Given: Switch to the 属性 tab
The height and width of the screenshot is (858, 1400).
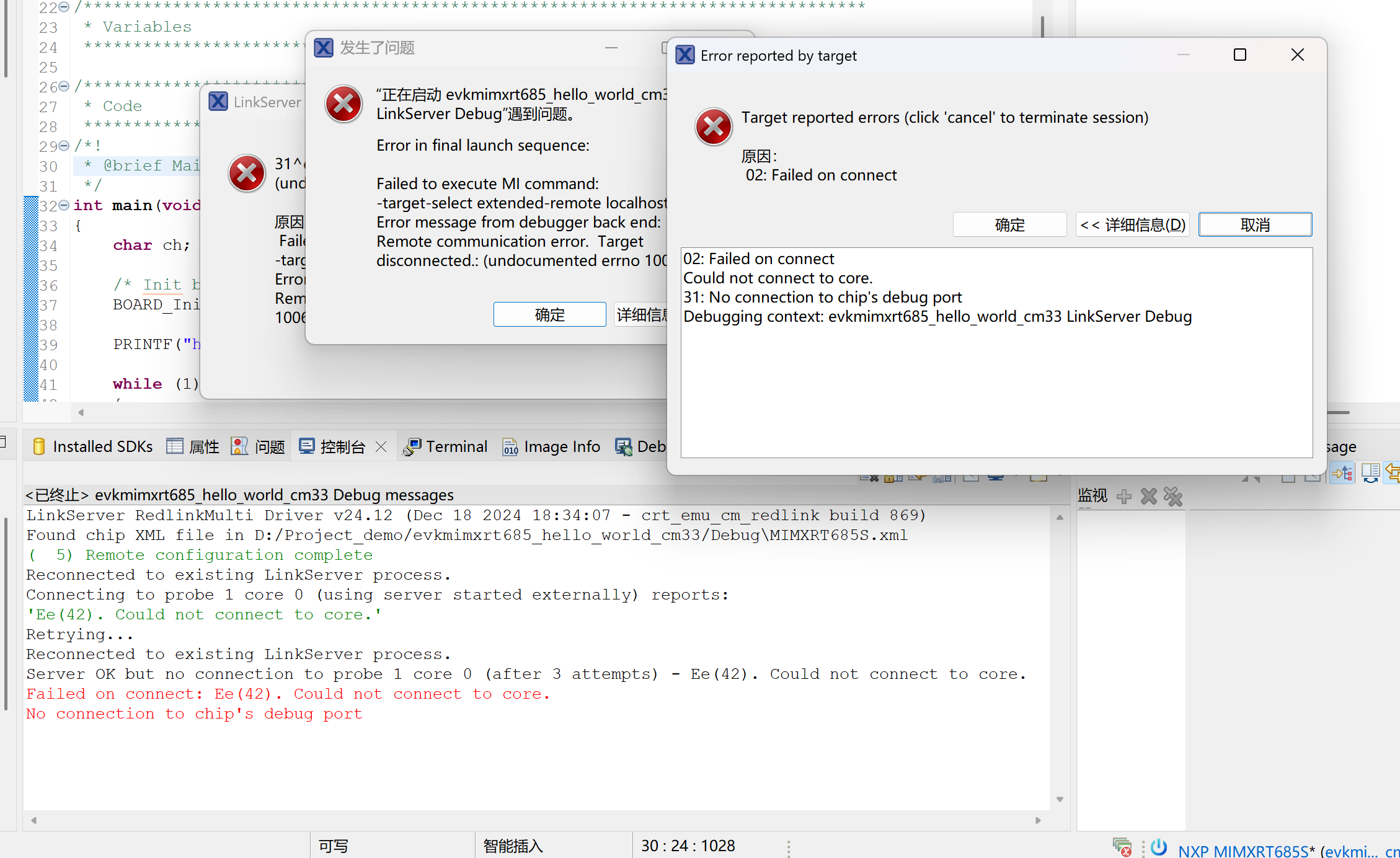Looking at the screenshot, I should (205, 446).
